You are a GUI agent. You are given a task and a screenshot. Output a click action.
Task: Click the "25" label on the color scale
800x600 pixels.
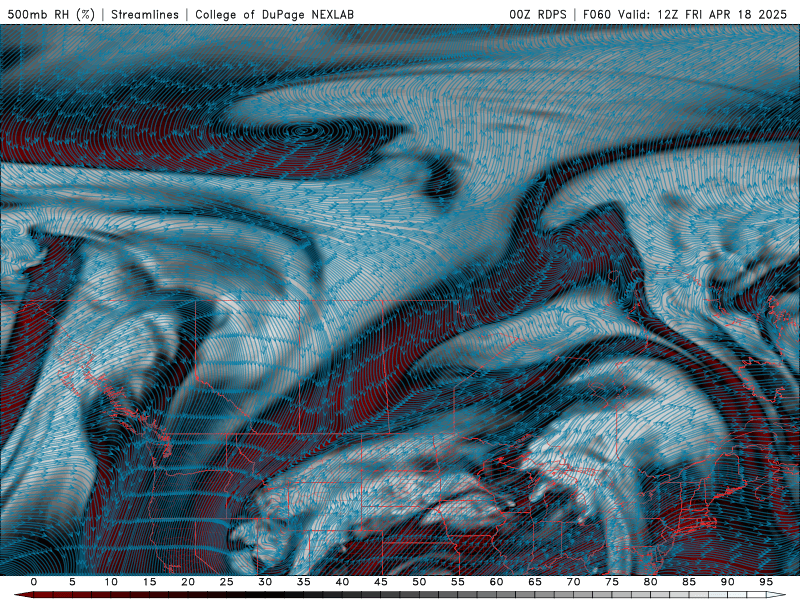[x=227, y=582]
